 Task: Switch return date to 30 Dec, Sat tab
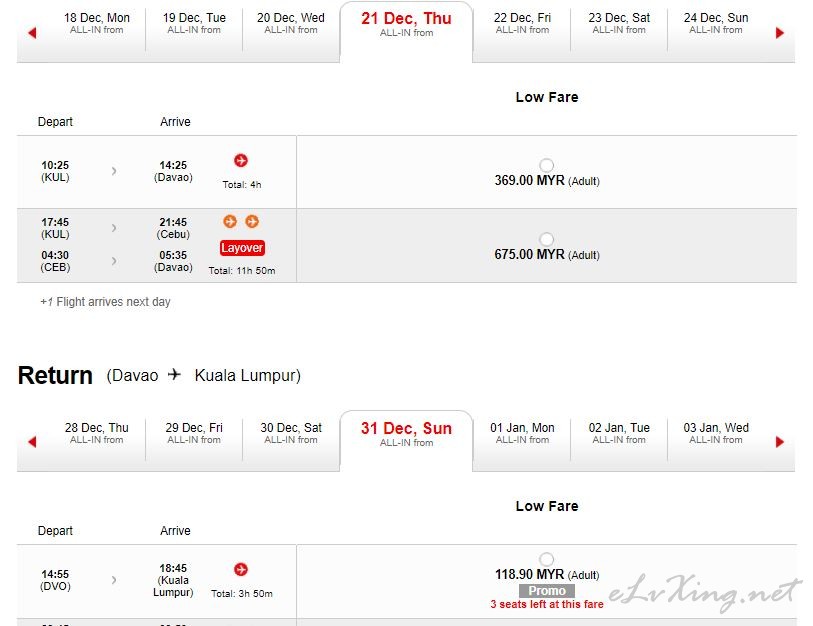(x=291, y=434)
